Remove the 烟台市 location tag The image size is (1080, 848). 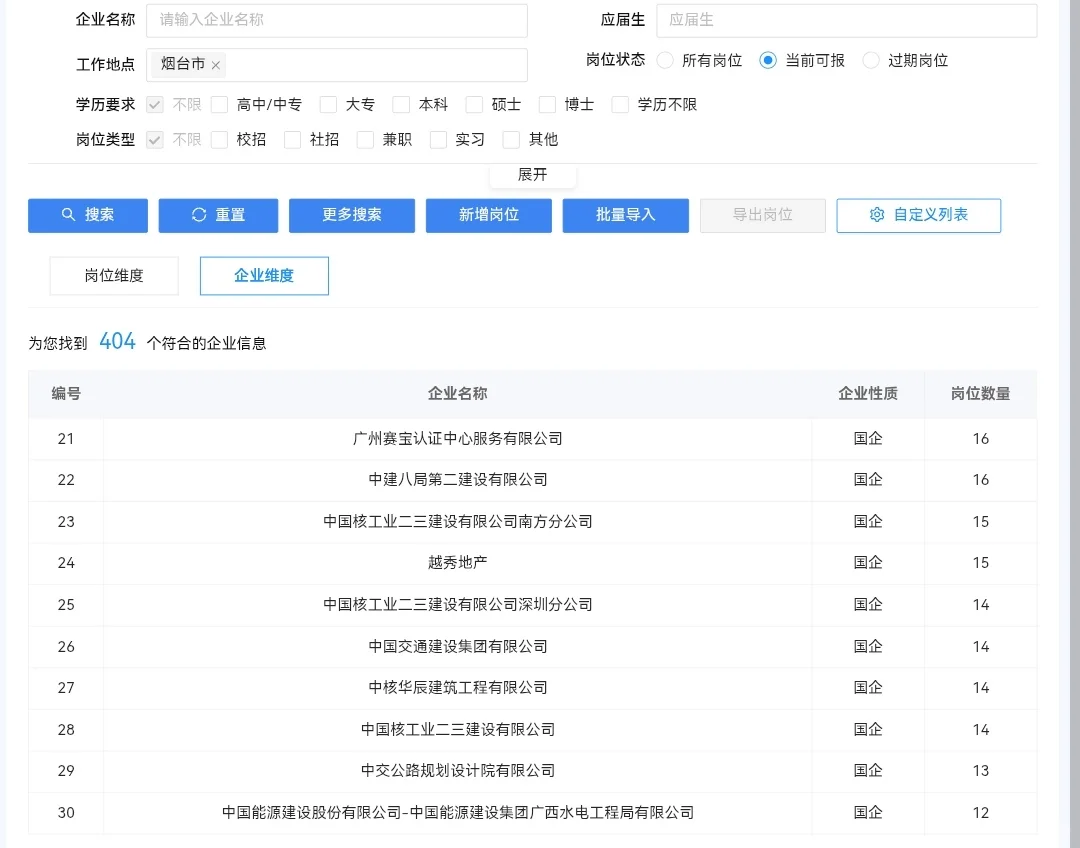[x=216, y=65]
